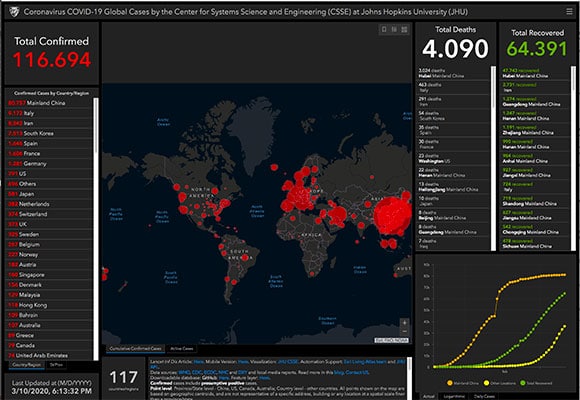Select the Actual chart tab
Image resolution: width=580 pixels, height=400 pixels.
[429, 396]
